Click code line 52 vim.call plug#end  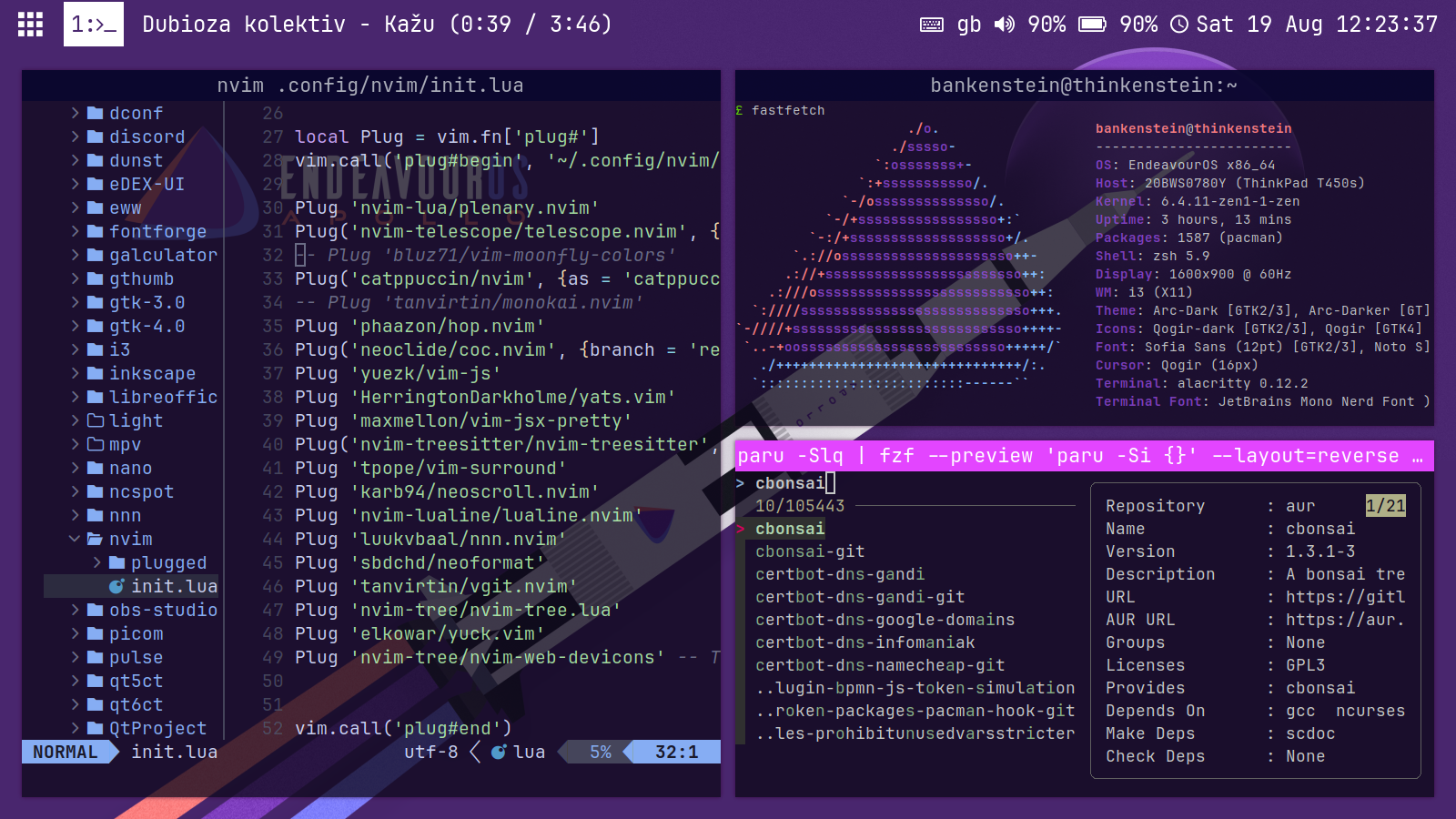(403, 728)
